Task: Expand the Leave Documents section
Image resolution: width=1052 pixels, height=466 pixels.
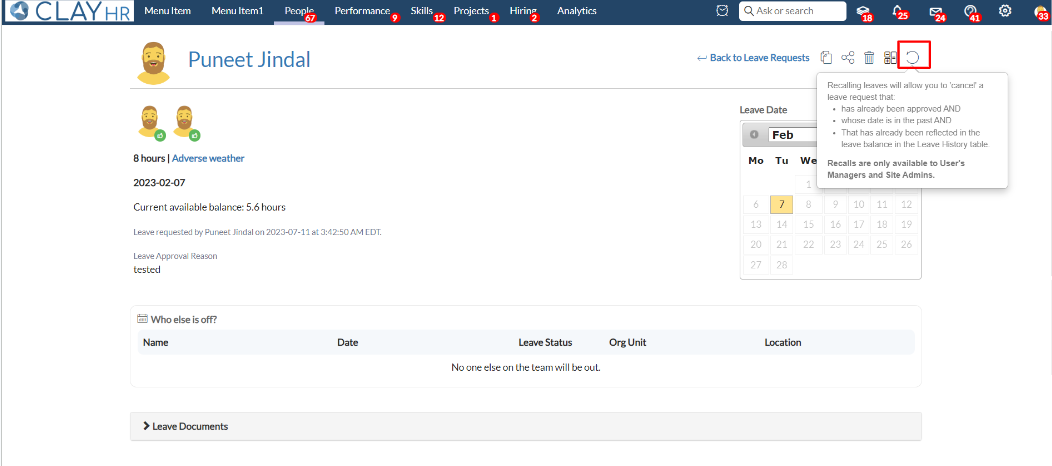Action: click(526, 426)
